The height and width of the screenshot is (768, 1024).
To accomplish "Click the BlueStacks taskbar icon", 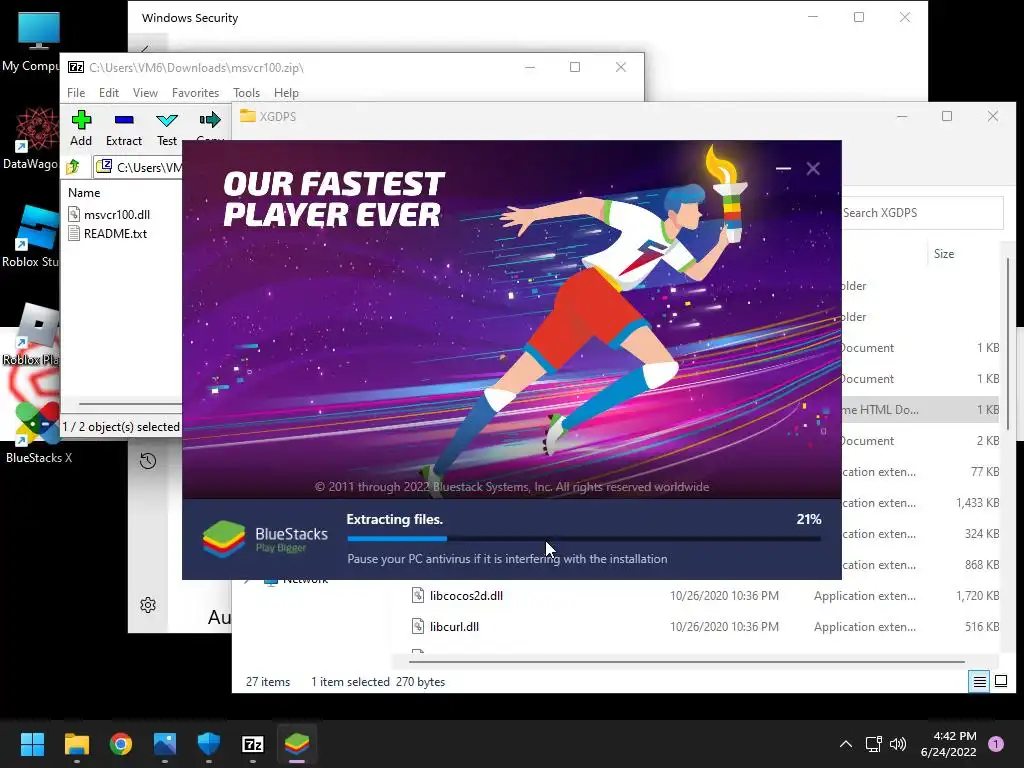I will 297,744.
